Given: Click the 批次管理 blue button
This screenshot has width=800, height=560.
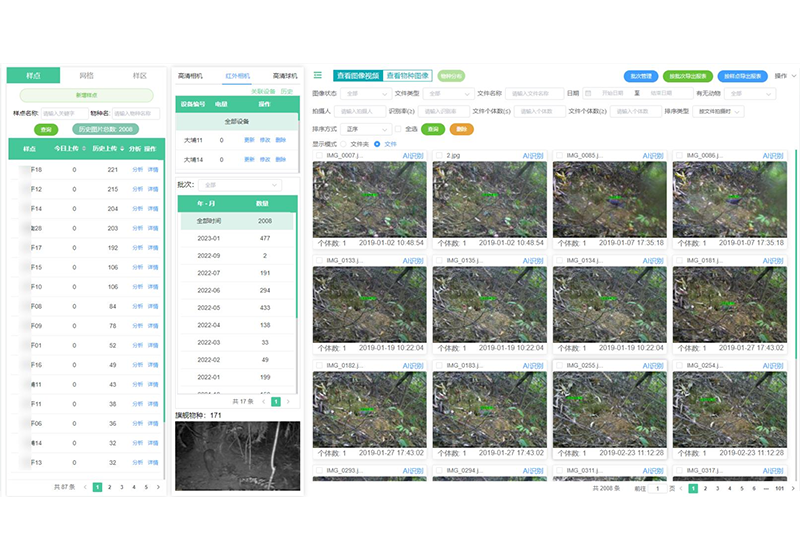Looking at the screenshot, I should tap(640, 76).
